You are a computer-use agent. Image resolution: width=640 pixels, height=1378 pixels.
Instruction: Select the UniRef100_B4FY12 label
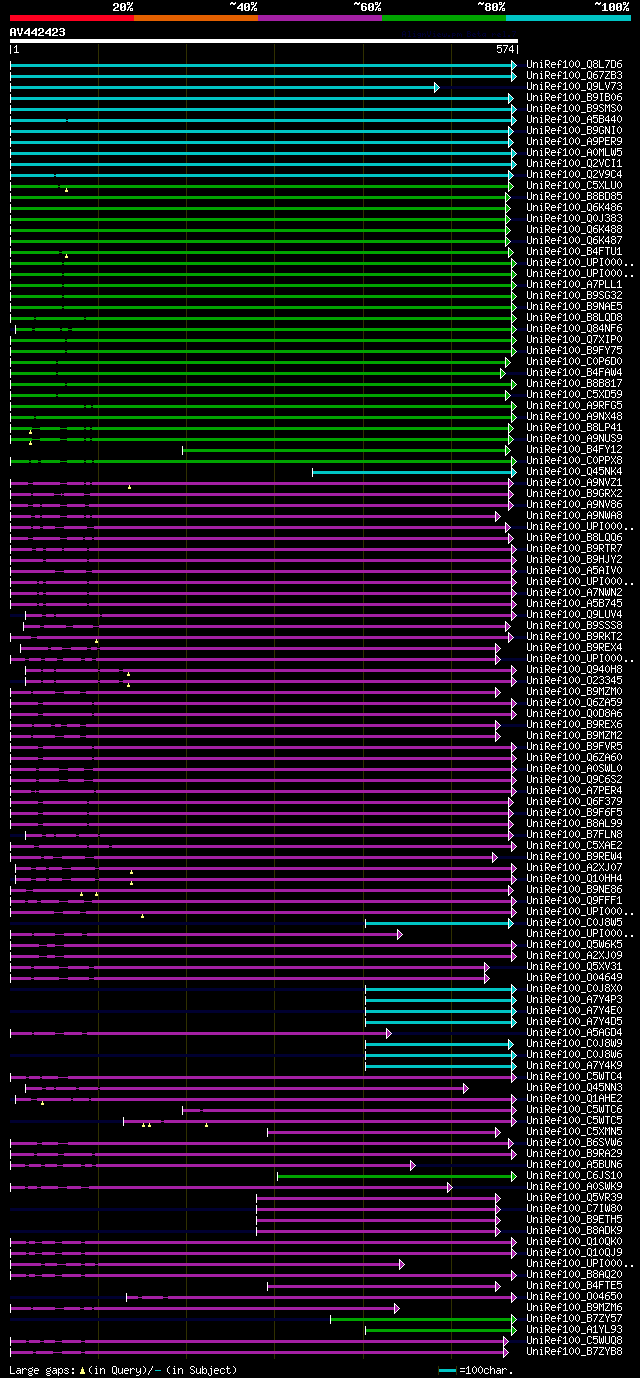click(x=574, y=450)
